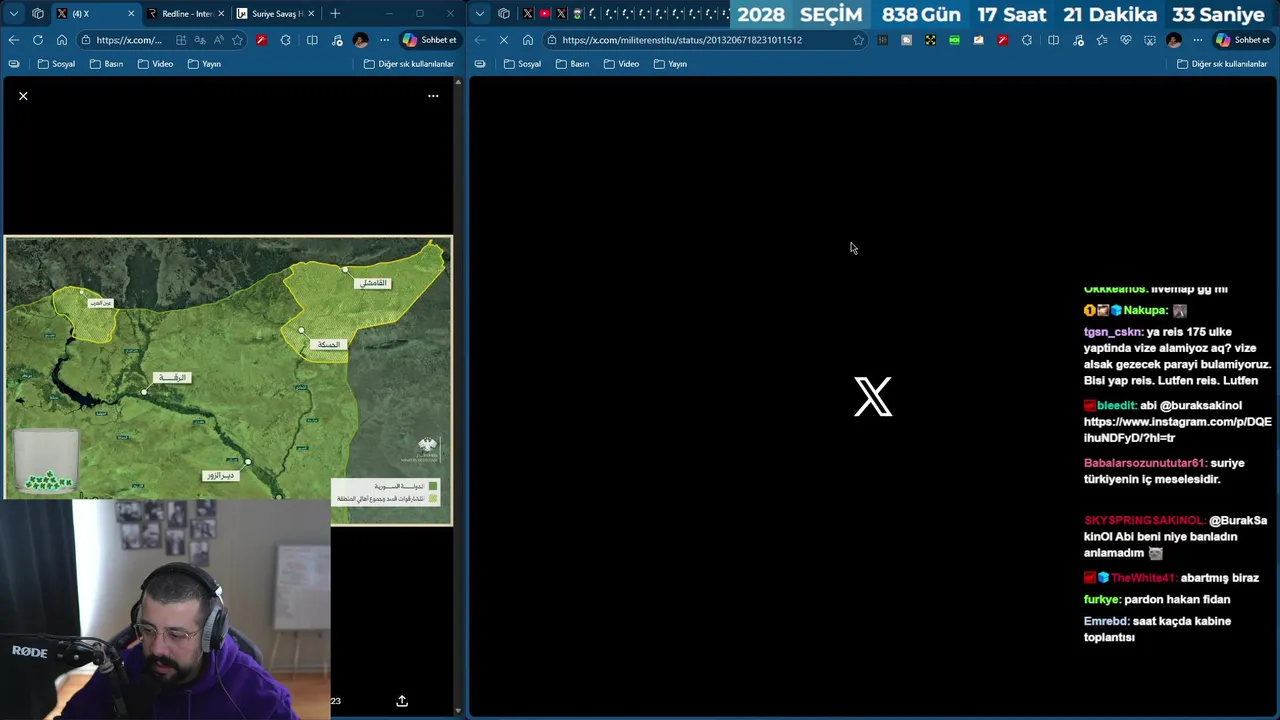Open profile avatar in left window
The height and width of the screenshot is (720, 1280).
point(361,40)
